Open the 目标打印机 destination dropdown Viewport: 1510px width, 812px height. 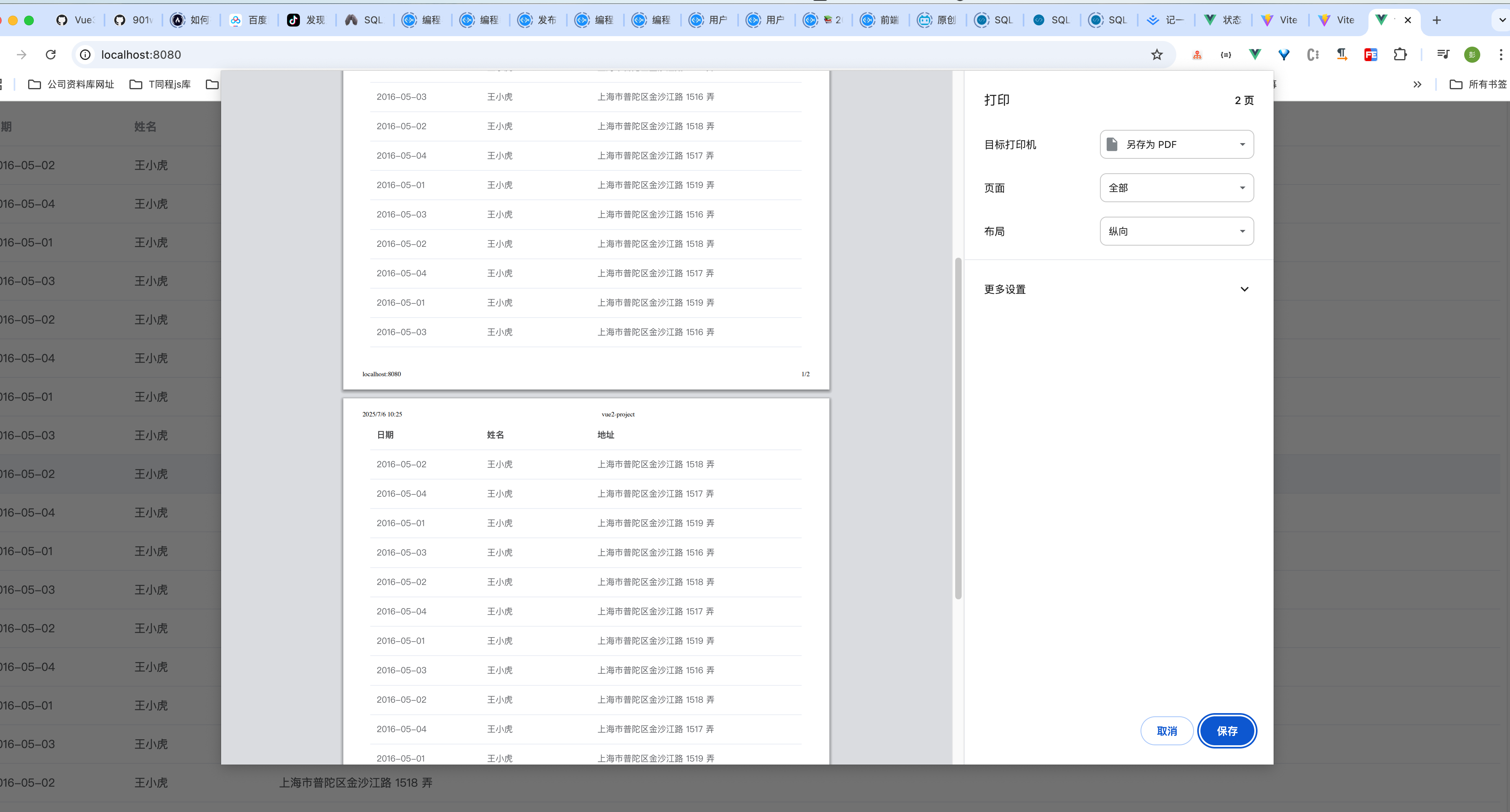tap(1176, 144)
